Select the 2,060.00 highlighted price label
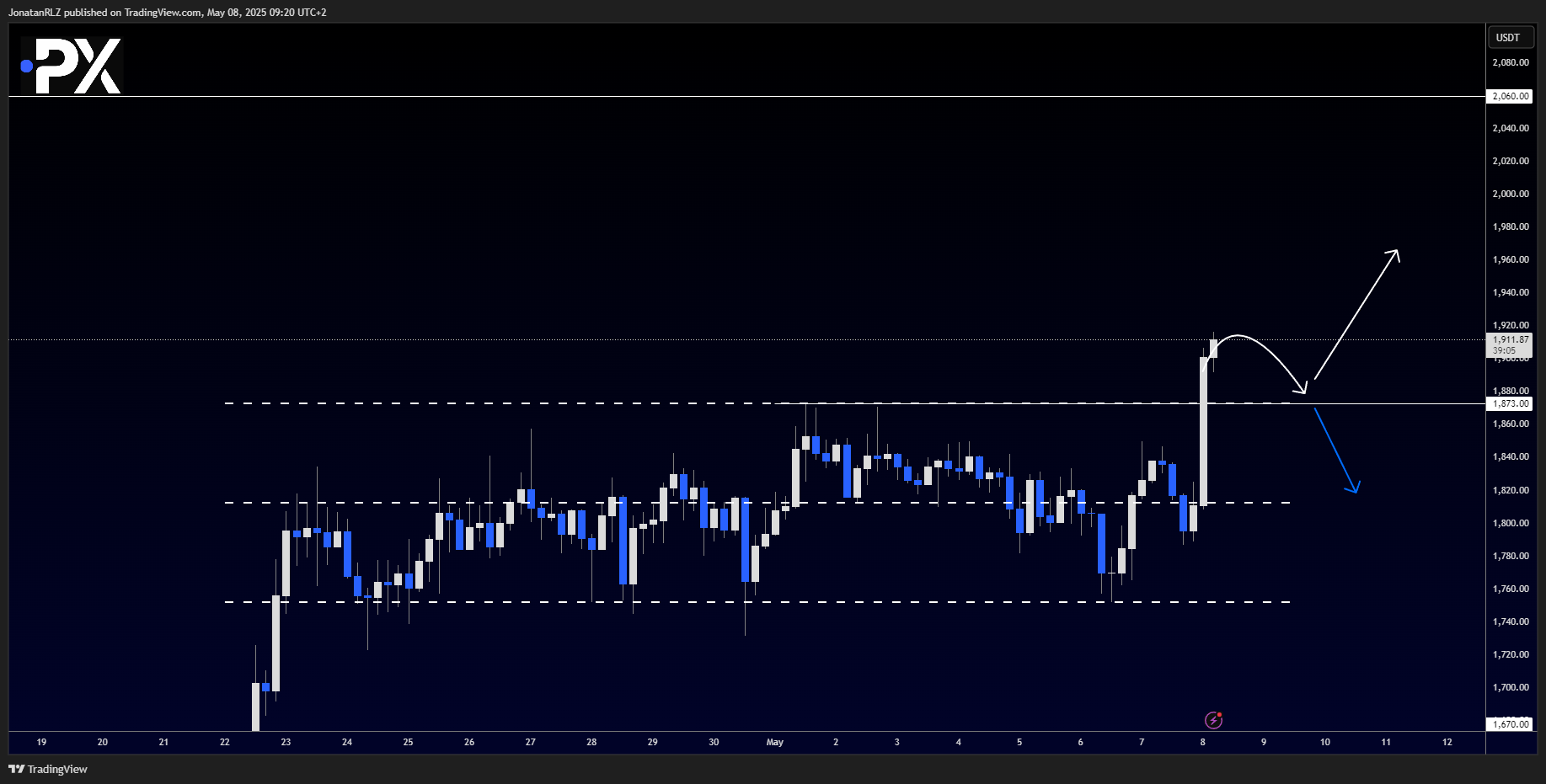The image size is (1546, 784). click(x=1511, y=96)
